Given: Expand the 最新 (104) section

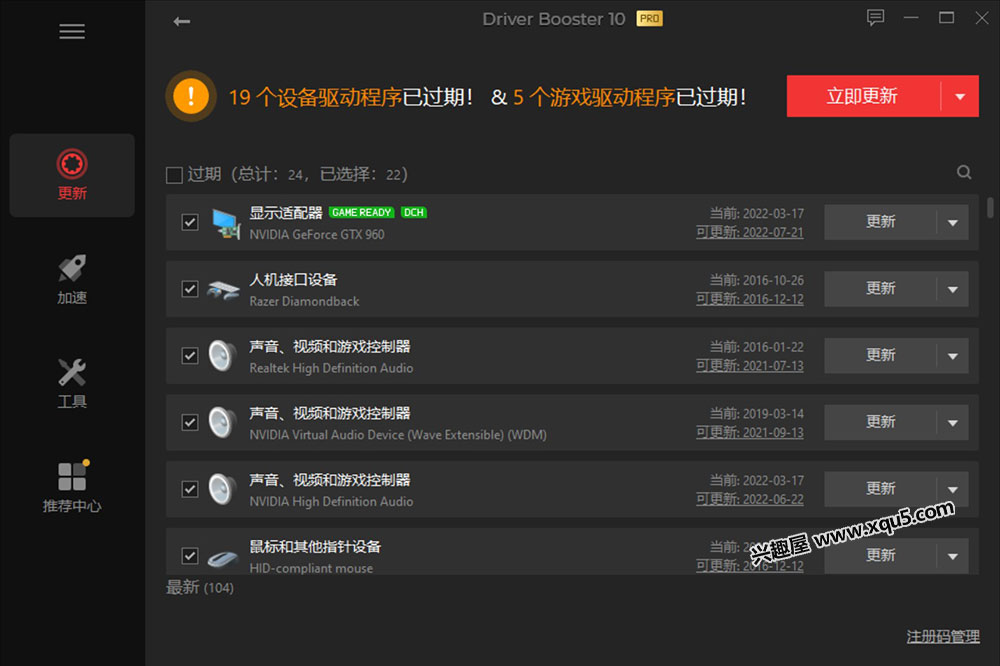Looking at the screenshot, I should point(200,588).
